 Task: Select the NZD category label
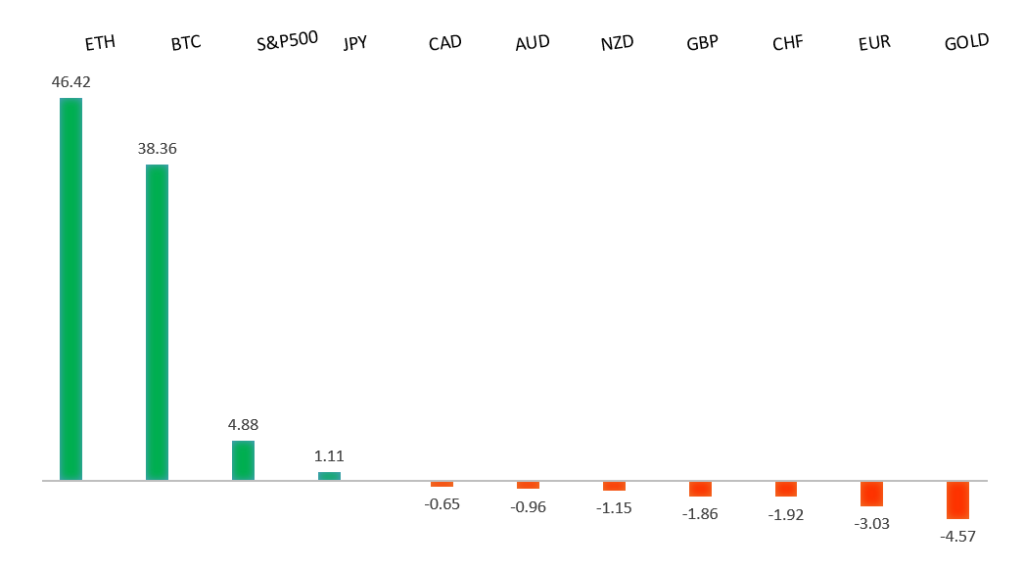click(x=616, y=43)
